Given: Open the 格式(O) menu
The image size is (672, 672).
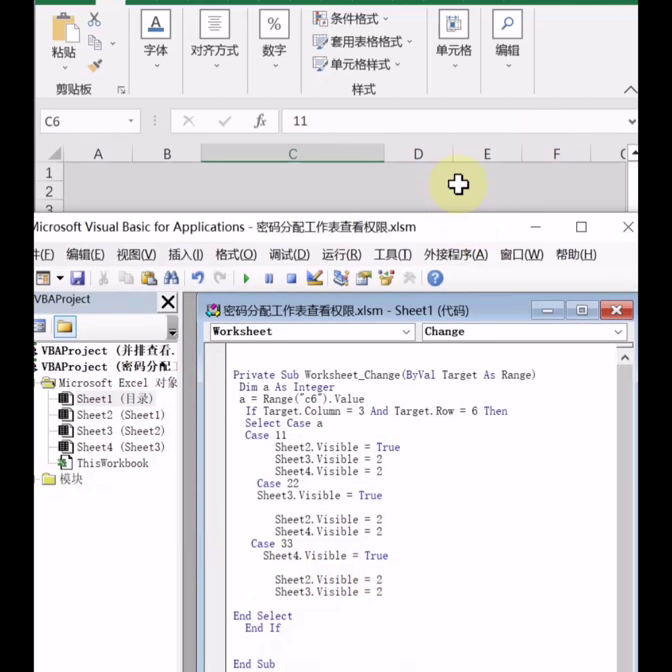Looking at the screenshot, I should click(x=236, y=255).
